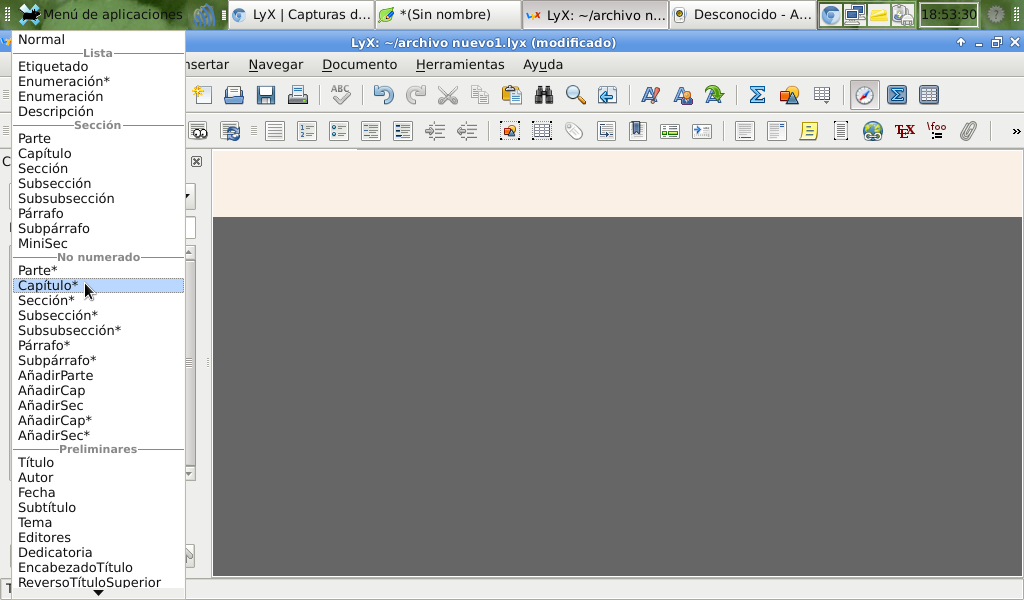The width and height of the screenshot is (1024, 600).
Task: Toggle the math toolbar Sigma panel button
Action: 897,95
